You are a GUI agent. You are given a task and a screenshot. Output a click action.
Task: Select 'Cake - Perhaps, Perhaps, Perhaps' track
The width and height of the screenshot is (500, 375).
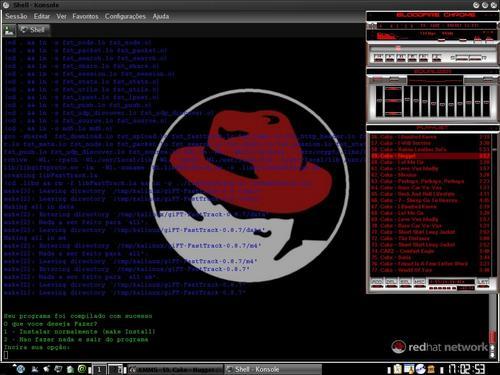tap(430, 181)
